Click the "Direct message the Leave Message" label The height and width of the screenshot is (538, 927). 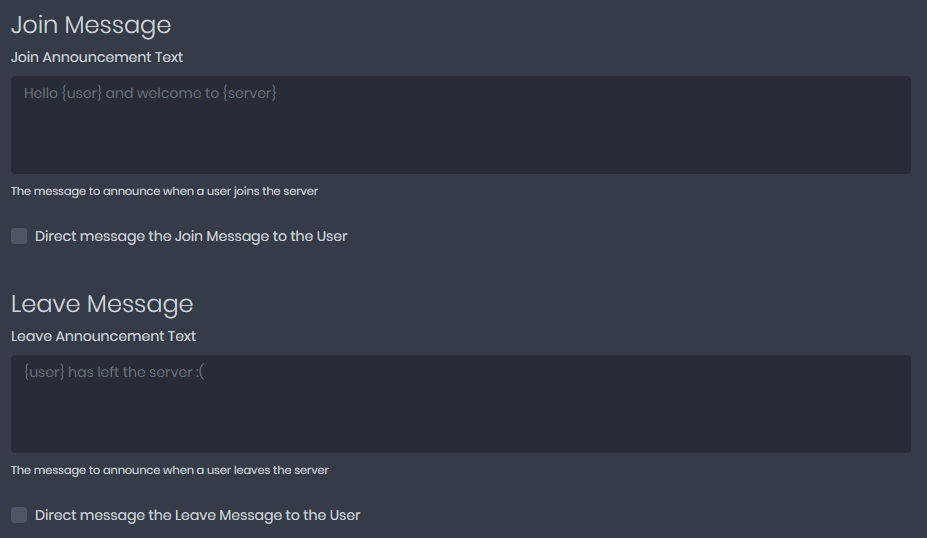click(197, 515)
